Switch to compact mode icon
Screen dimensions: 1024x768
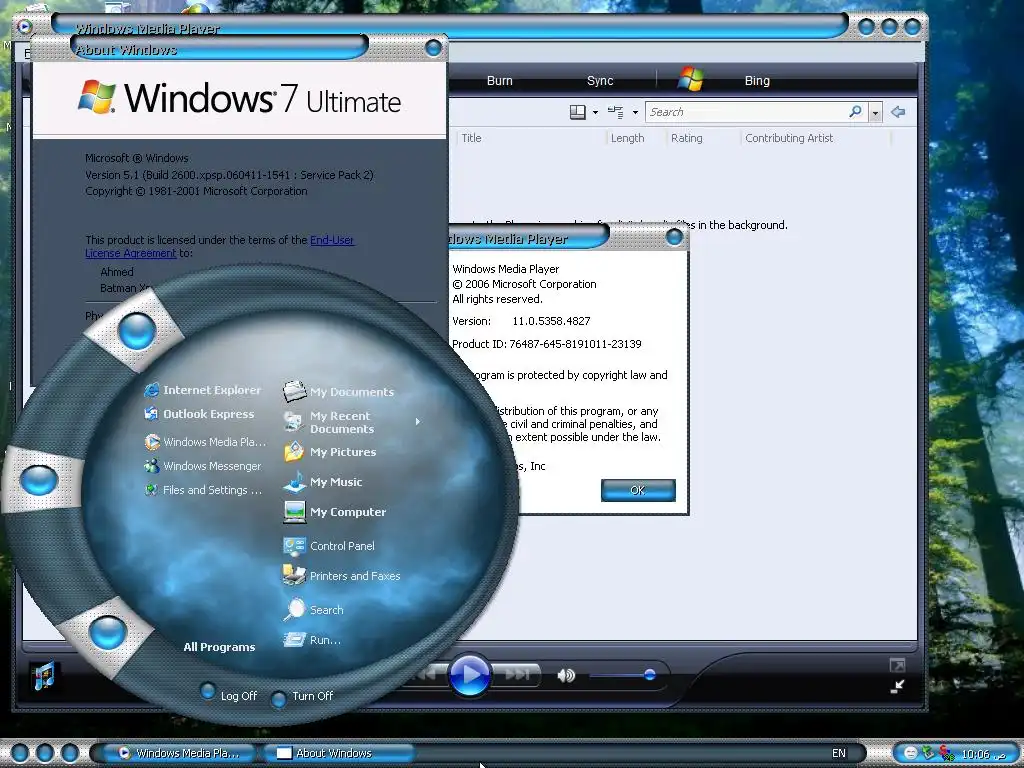pos(897,686)
